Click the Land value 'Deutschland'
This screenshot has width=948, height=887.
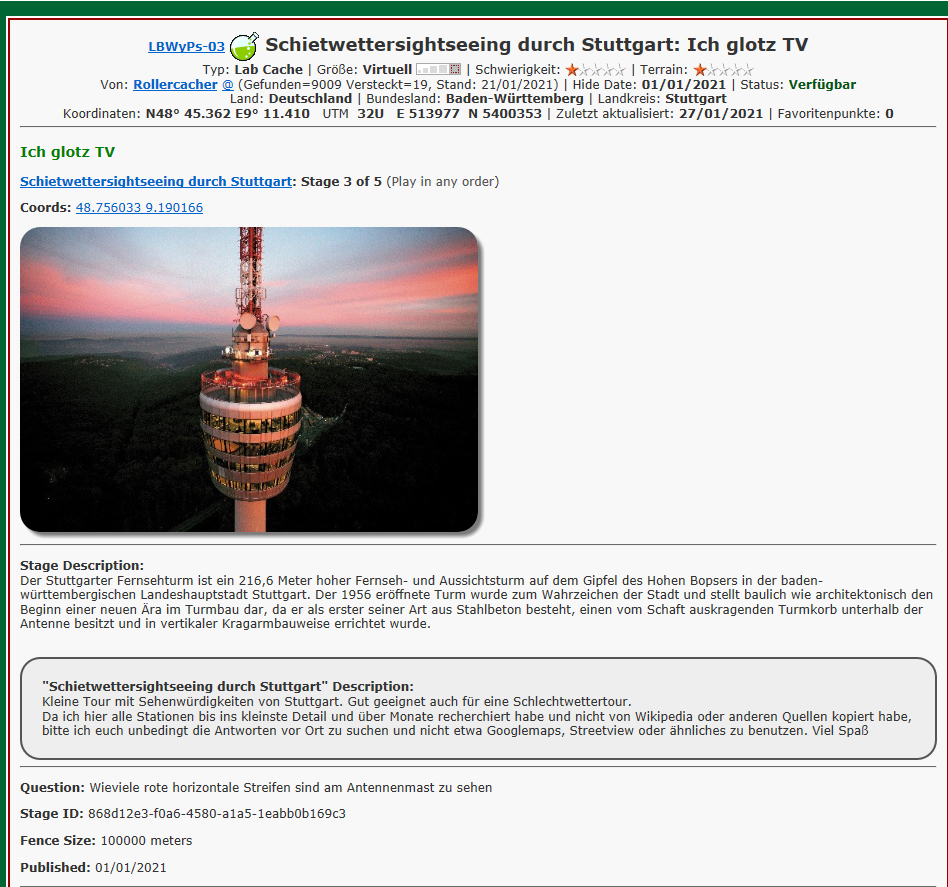(x=310, y=99)
